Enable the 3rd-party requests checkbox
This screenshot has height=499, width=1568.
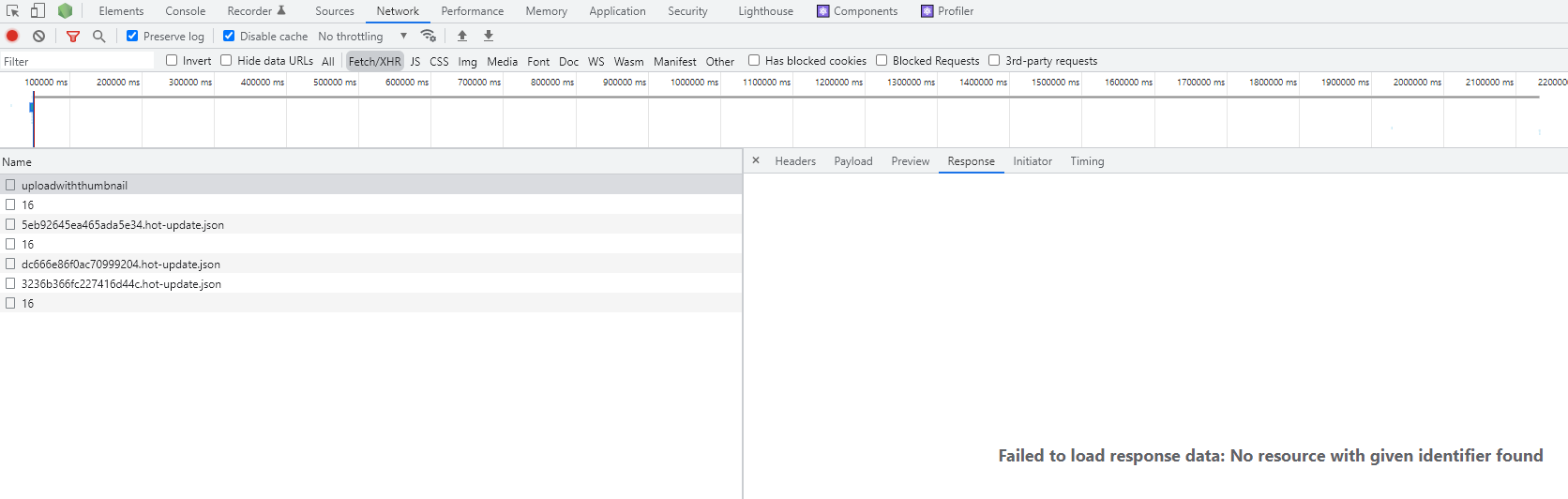[x=994, y=60]
